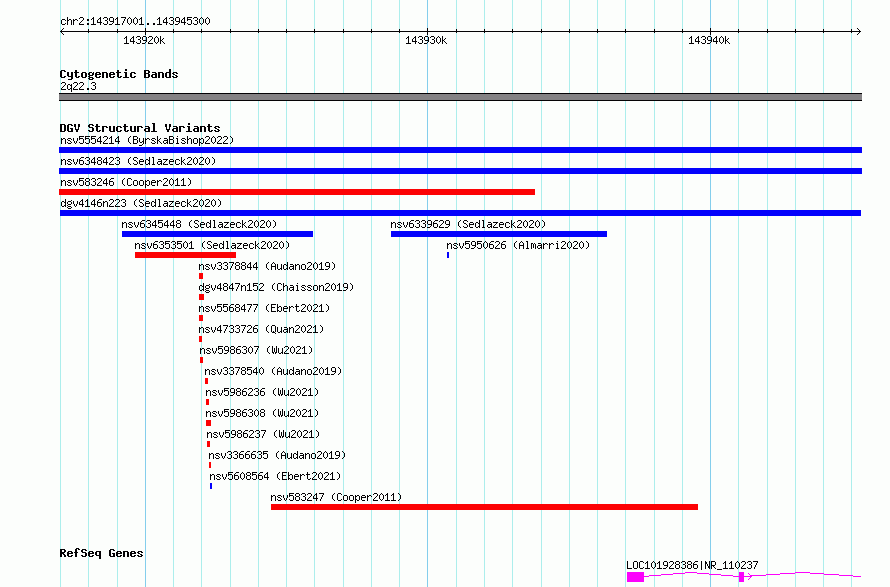Click the 143930k ruler label
This screenshot has height=587, width=890.
[426, 40]
